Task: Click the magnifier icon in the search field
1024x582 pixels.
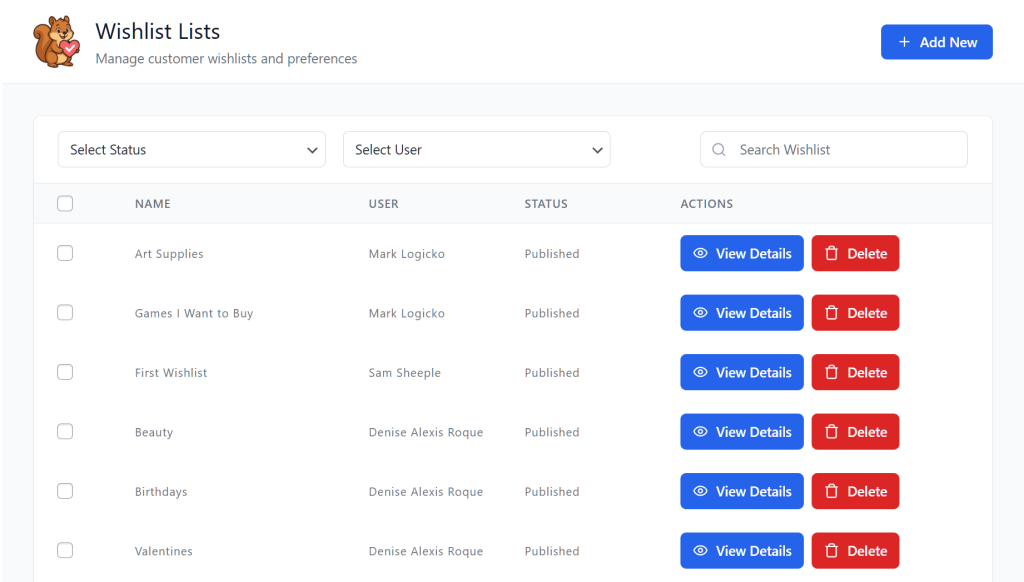Action: (718, 149)
